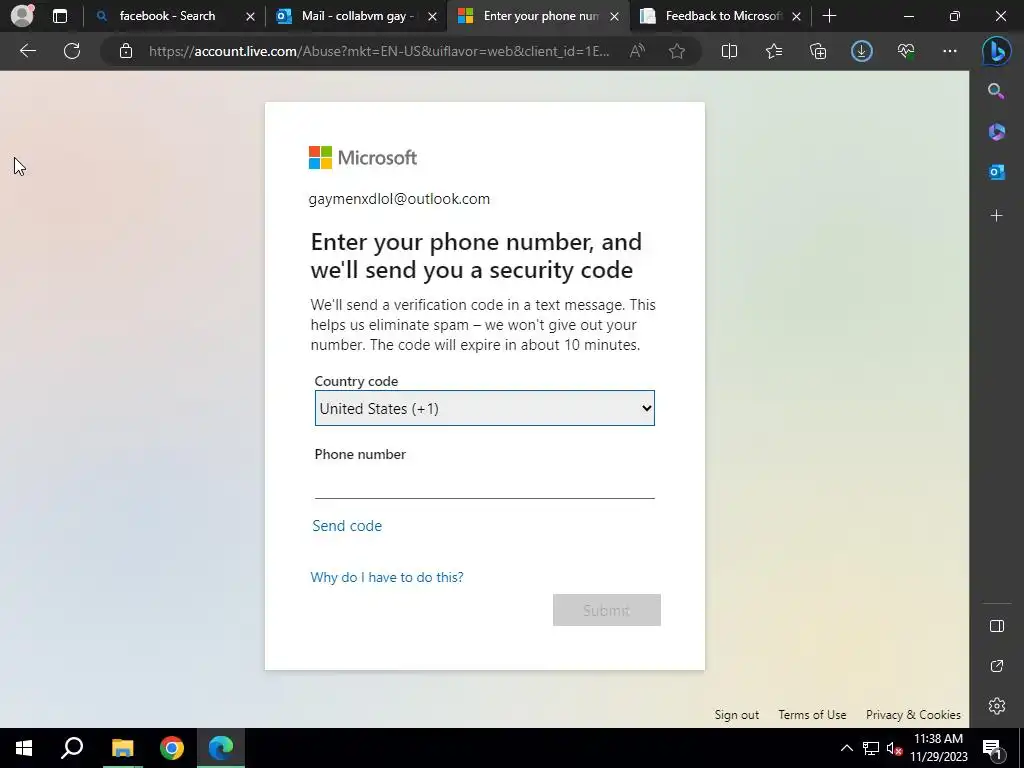Launch Bing Copilot sidebar button
Image resolution: width=1024 pixels, height=768 pixels.
coord(997,51)
